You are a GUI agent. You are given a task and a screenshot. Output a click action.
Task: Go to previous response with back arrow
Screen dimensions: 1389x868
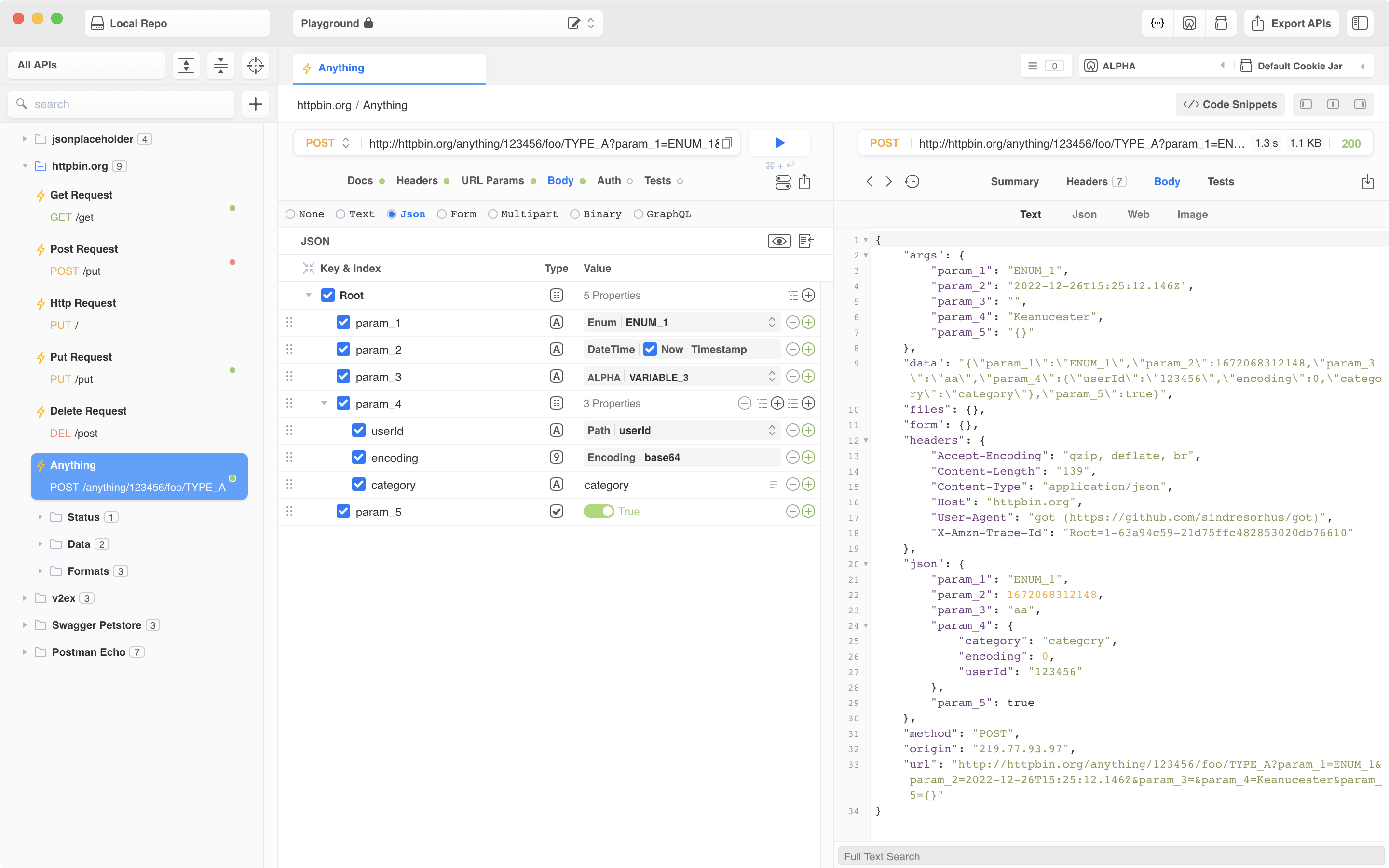tap(870, 181)
